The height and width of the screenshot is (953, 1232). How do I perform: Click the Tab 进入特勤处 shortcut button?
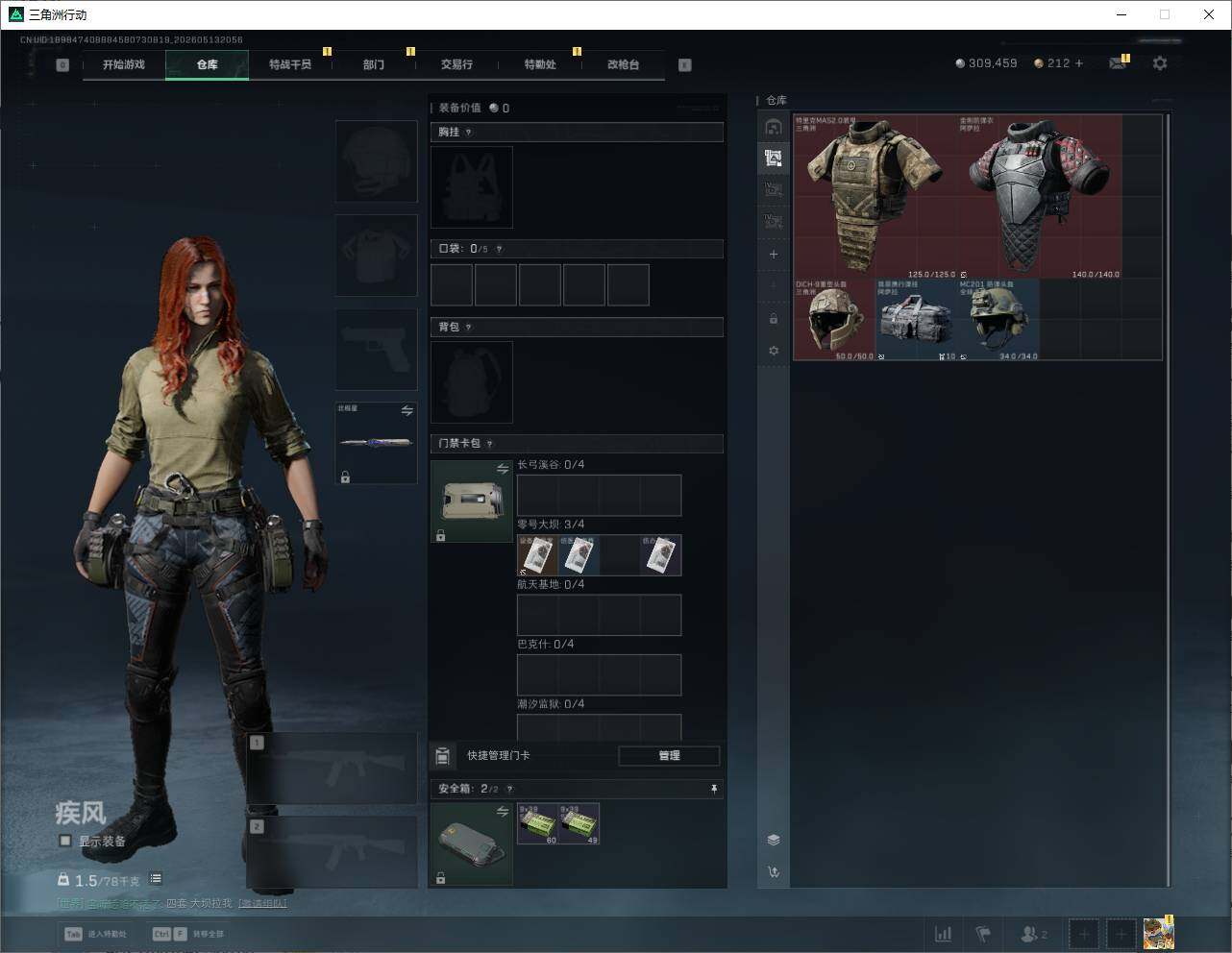(x=96, y=934)
